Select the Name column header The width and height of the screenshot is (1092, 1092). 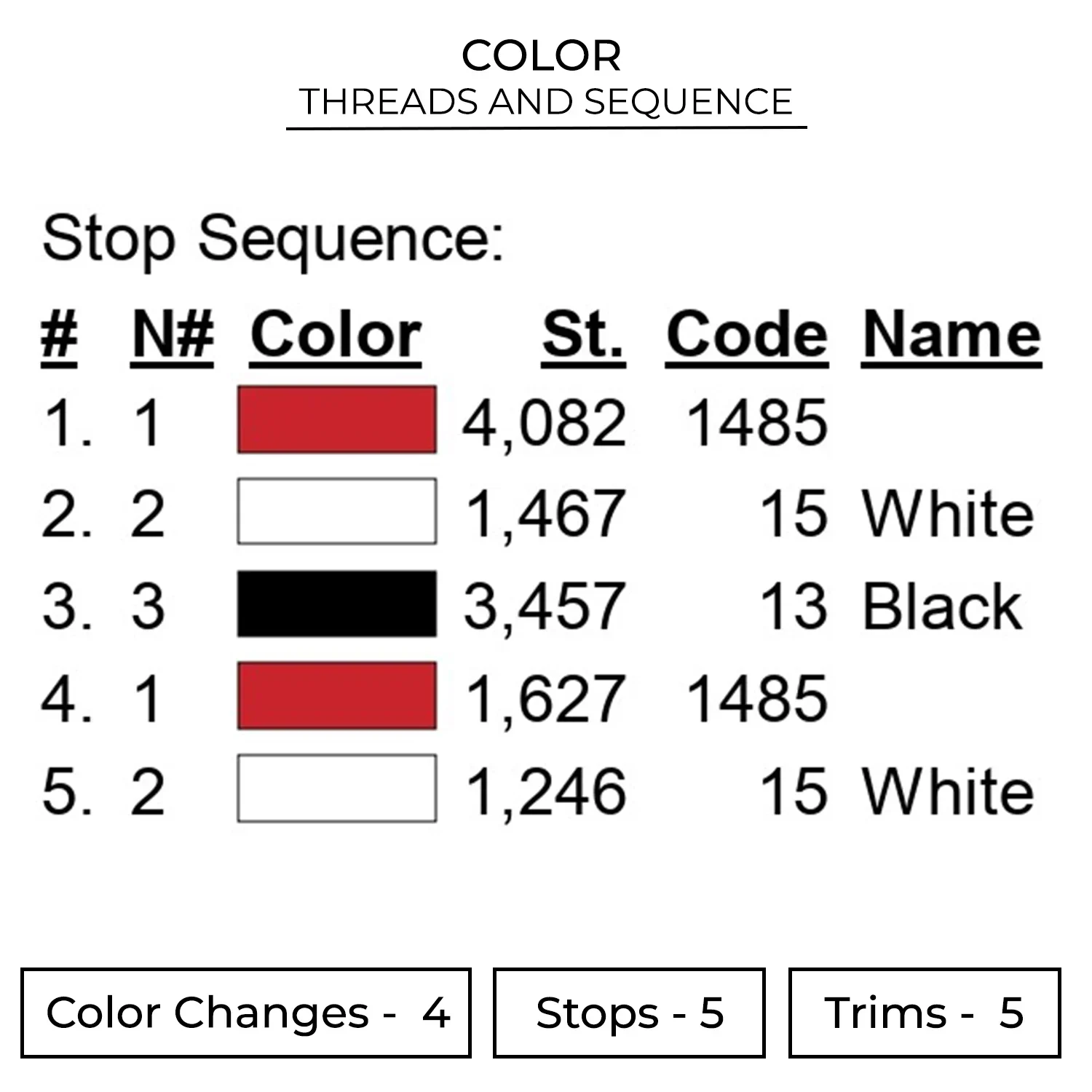point(951,335)
